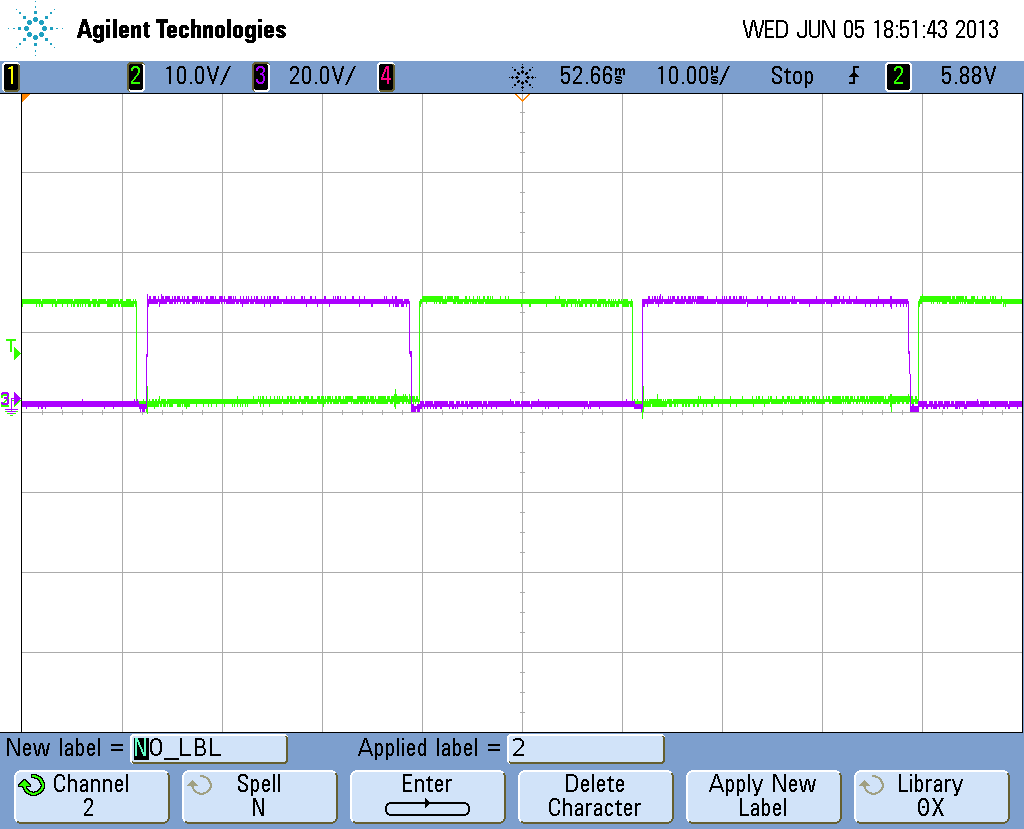
Task: Click the trigger level T marker
Action: click(12, 348)
